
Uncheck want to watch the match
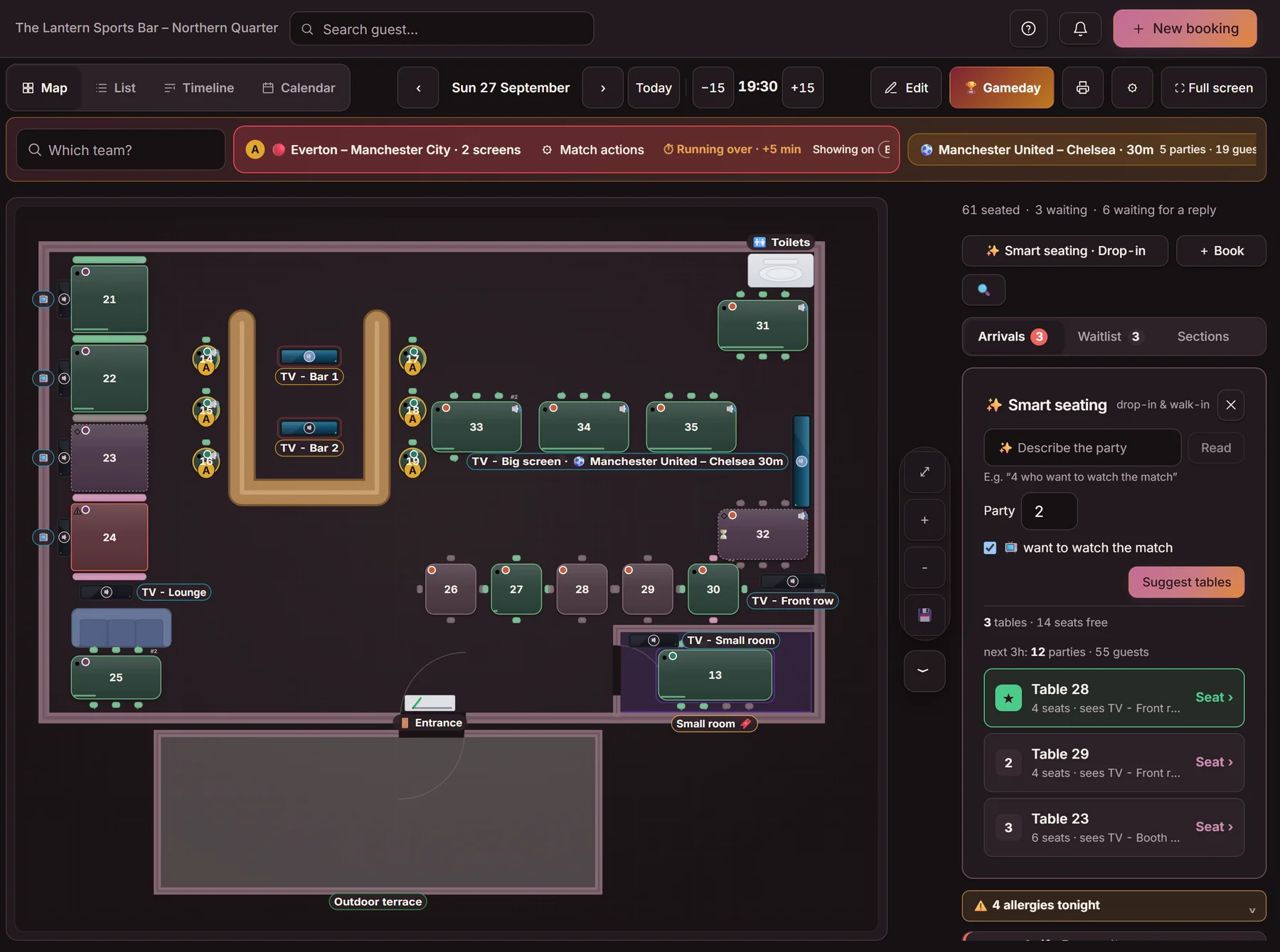[990, 547]
